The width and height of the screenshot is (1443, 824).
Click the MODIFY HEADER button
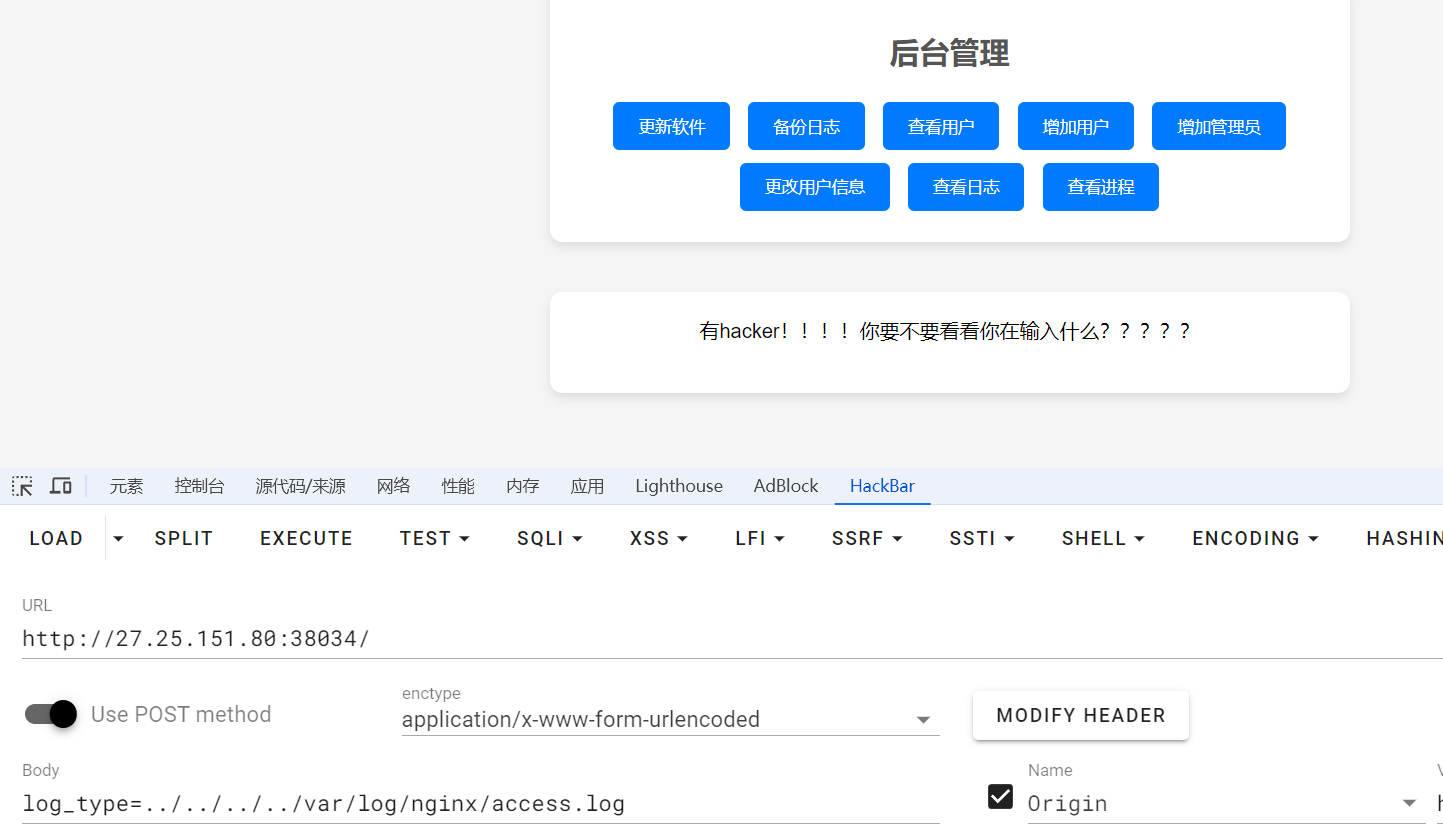point(1080,716)
